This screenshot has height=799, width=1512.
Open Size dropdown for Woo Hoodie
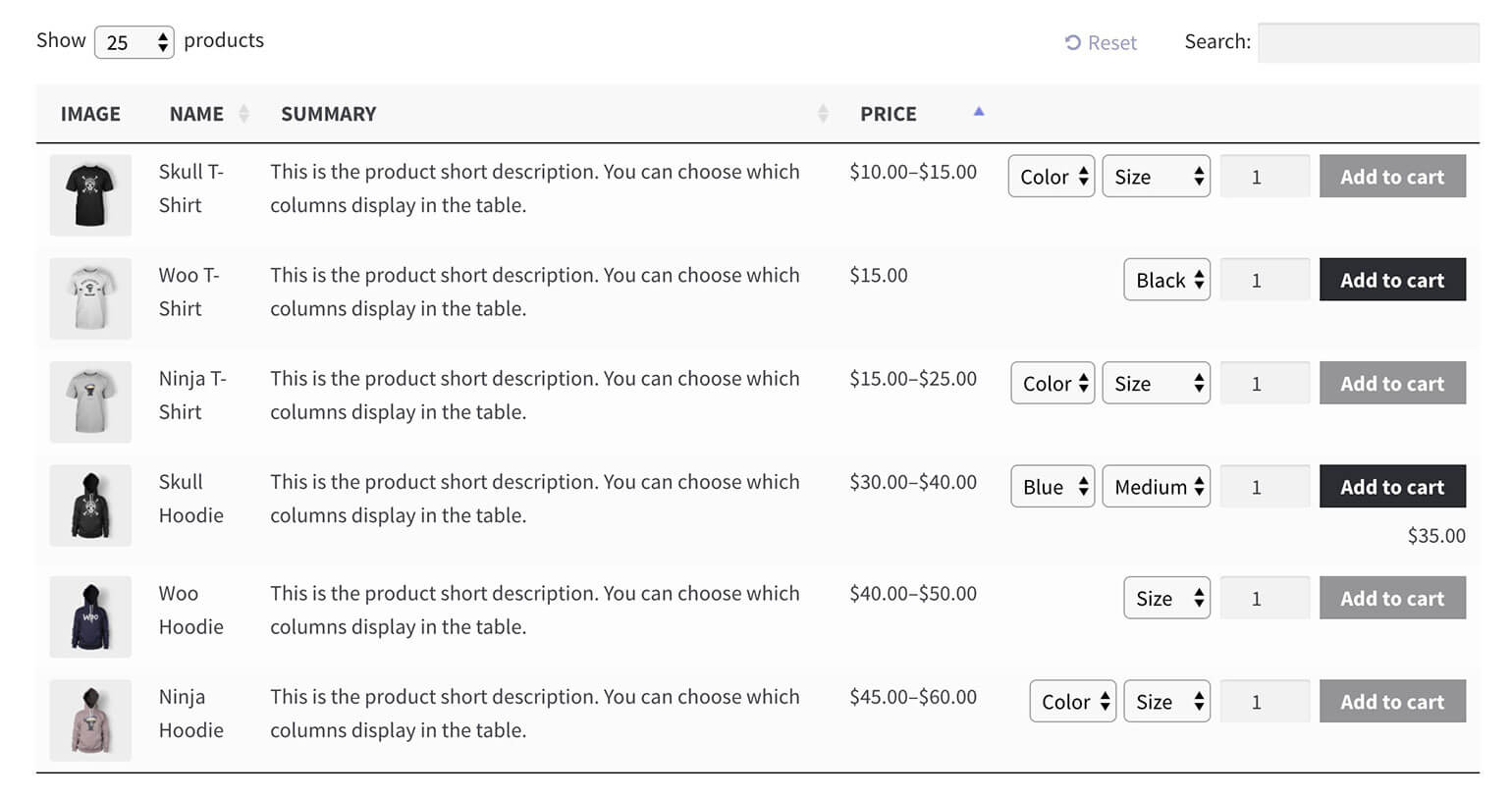tap(1166, 598)
